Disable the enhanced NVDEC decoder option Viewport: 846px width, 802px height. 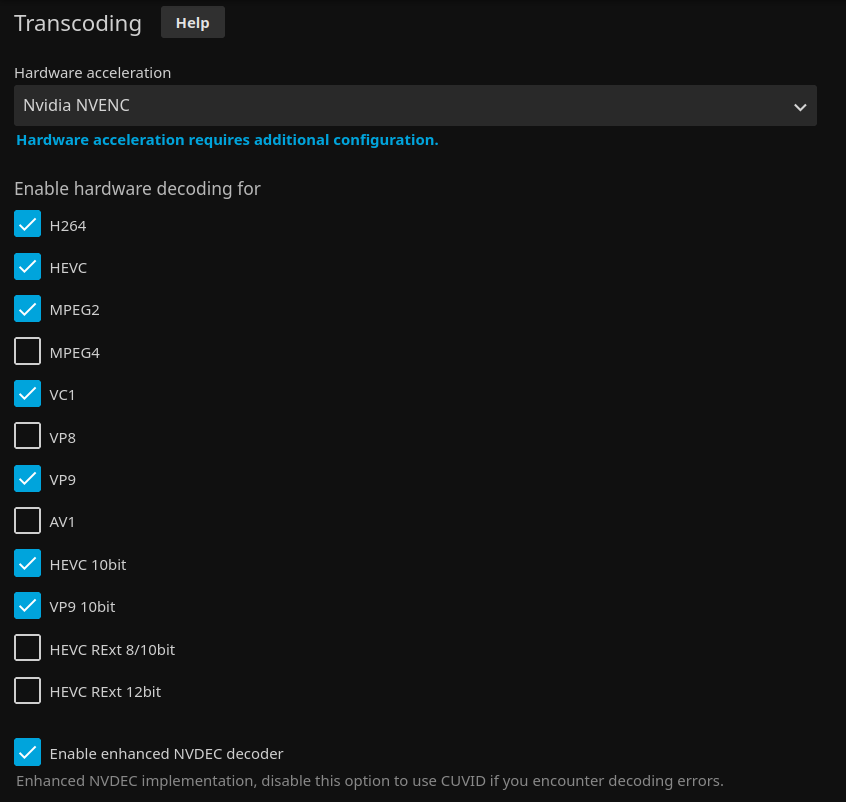(28, 753)
